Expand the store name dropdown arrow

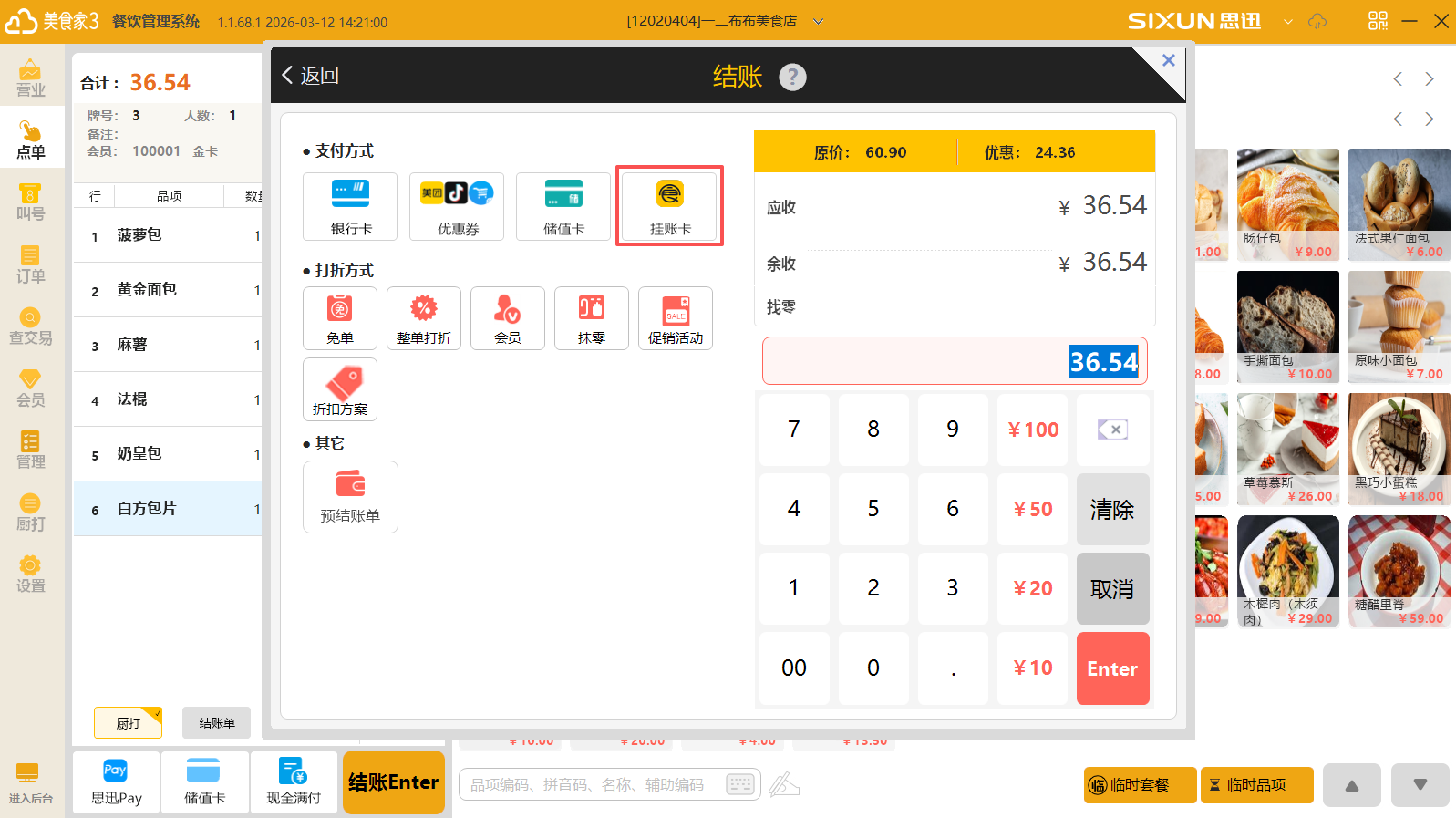coord(818,21)
